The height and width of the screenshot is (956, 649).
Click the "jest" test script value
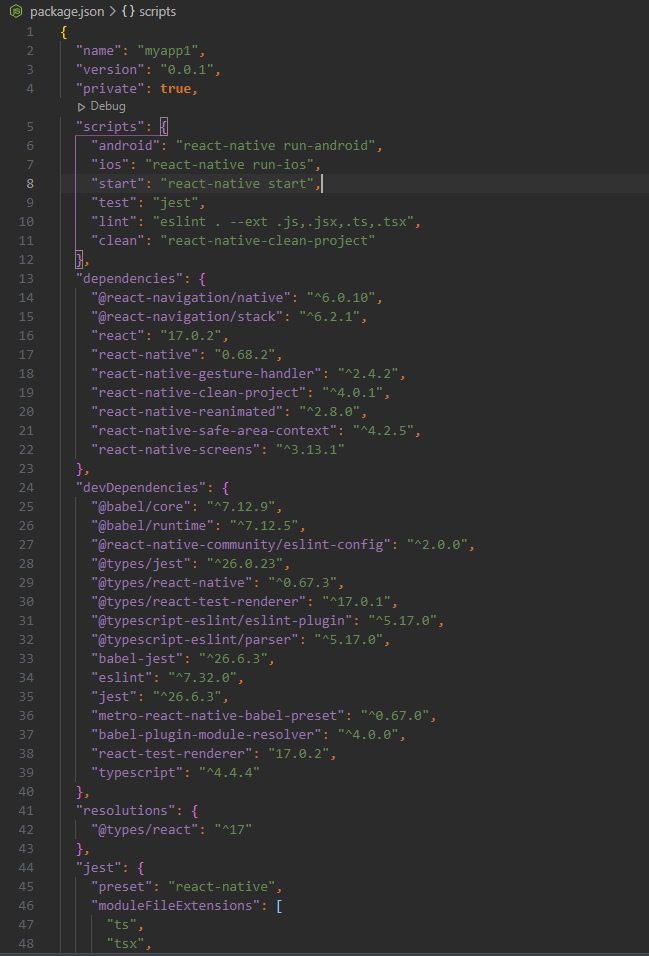[x=176, y=202]
